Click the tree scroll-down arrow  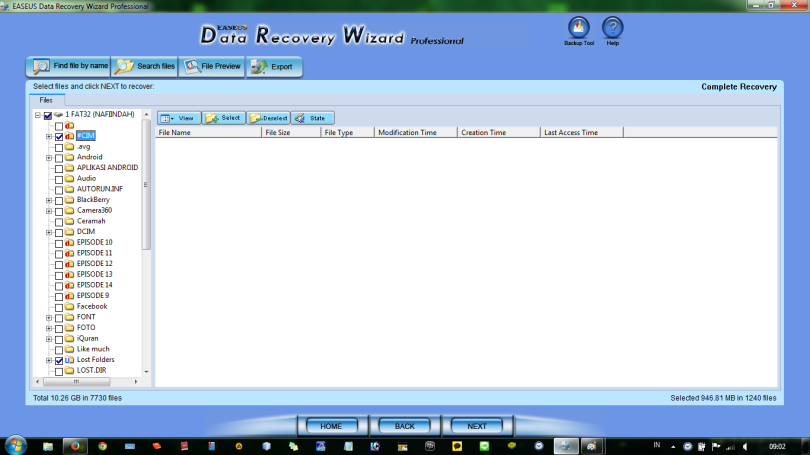click(146, 372)
